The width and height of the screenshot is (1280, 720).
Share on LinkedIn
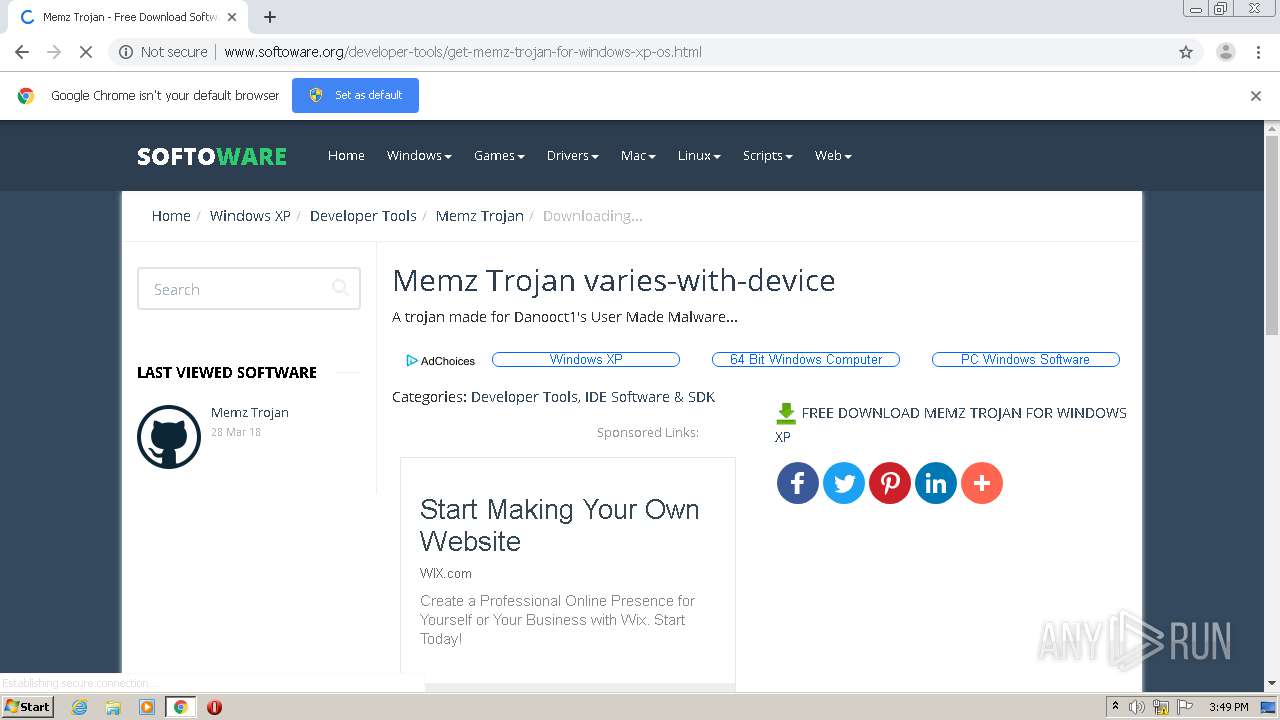pos(936,483)
